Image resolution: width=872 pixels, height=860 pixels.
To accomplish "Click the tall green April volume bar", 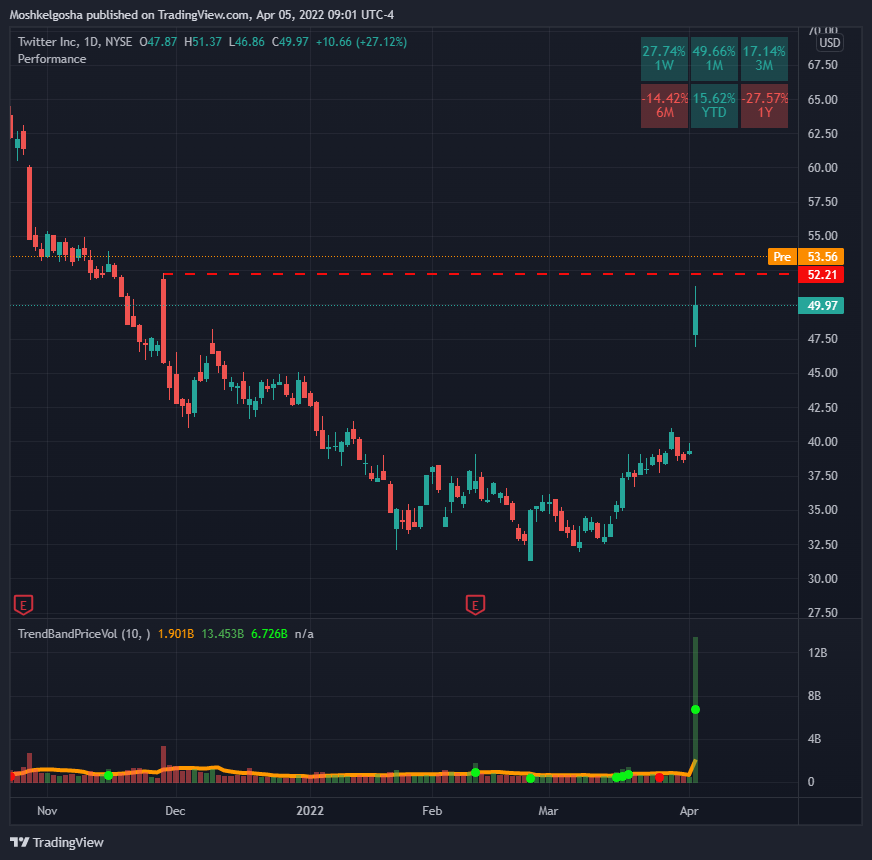I will coord(695,709).
